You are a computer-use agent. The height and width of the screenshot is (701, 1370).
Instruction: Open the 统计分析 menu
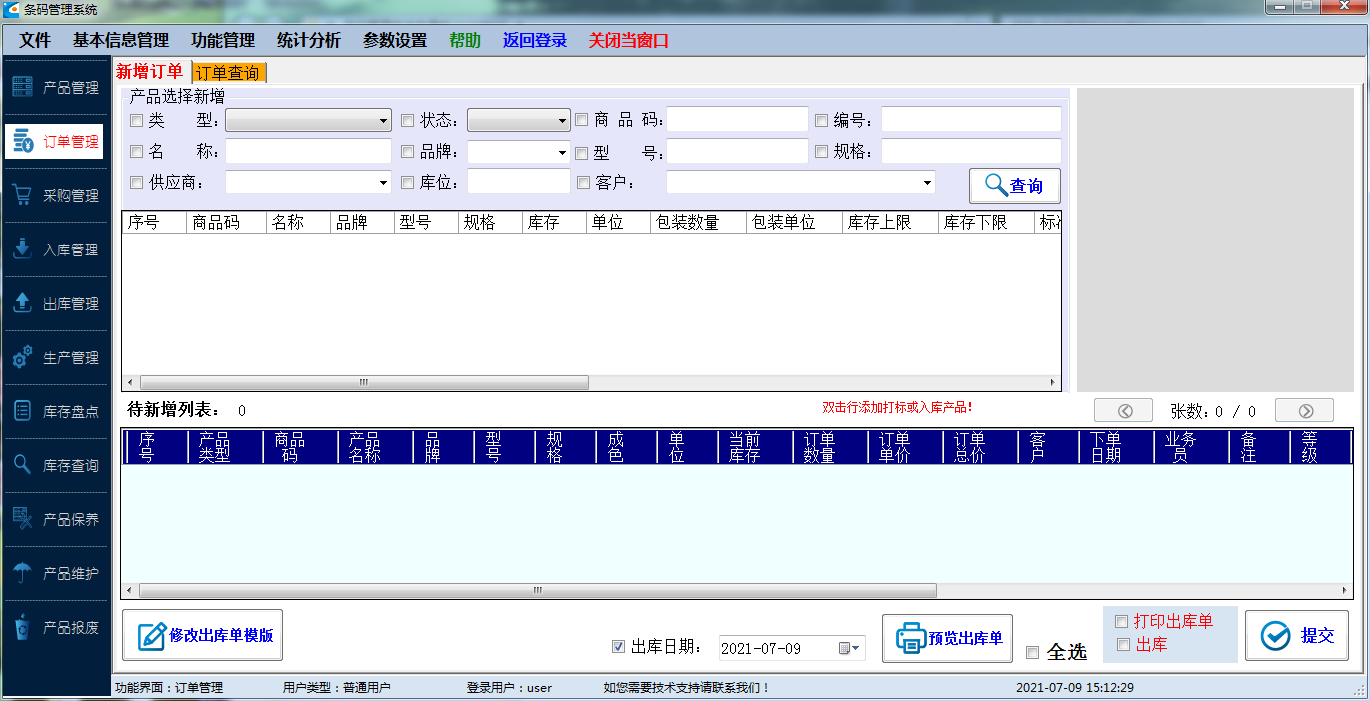pos(309,41)
